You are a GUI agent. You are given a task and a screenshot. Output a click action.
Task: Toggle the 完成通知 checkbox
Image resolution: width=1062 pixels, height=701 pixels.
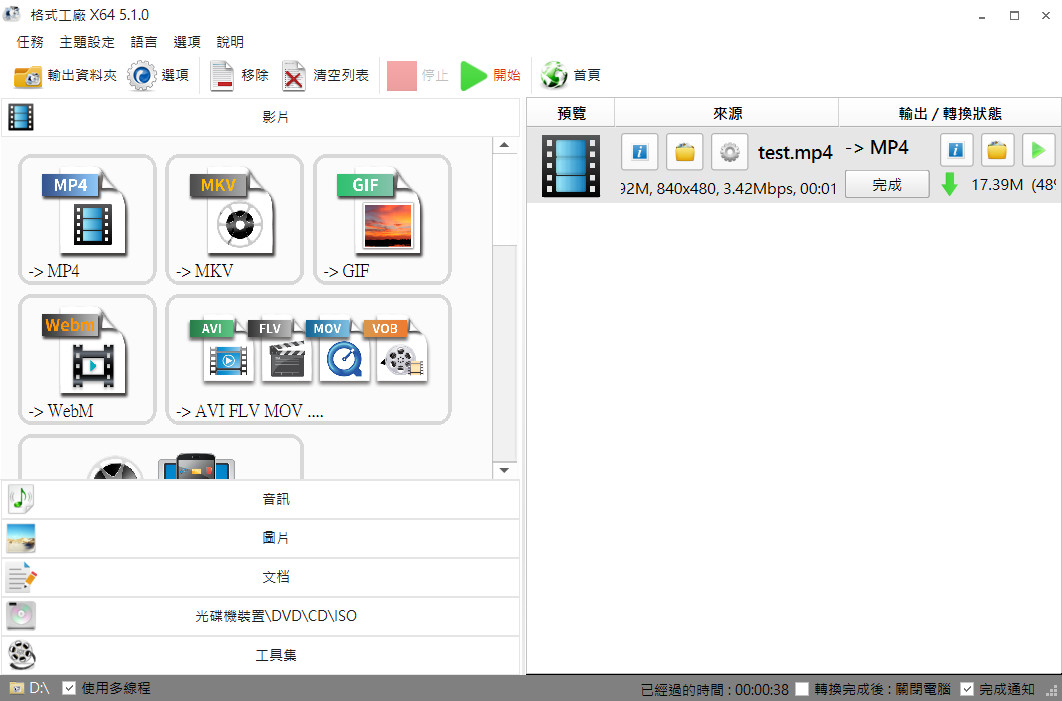[x=967, y=689]
